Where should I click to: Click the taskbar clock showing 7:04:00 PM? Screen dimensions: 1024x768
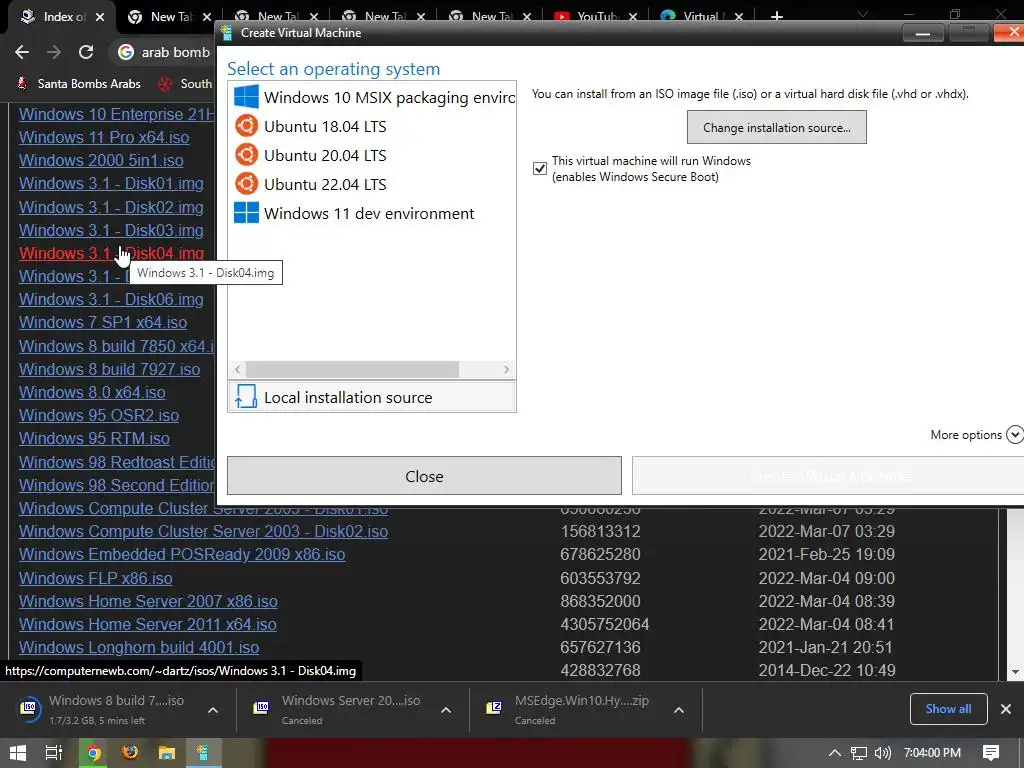[x=932, y=753]
